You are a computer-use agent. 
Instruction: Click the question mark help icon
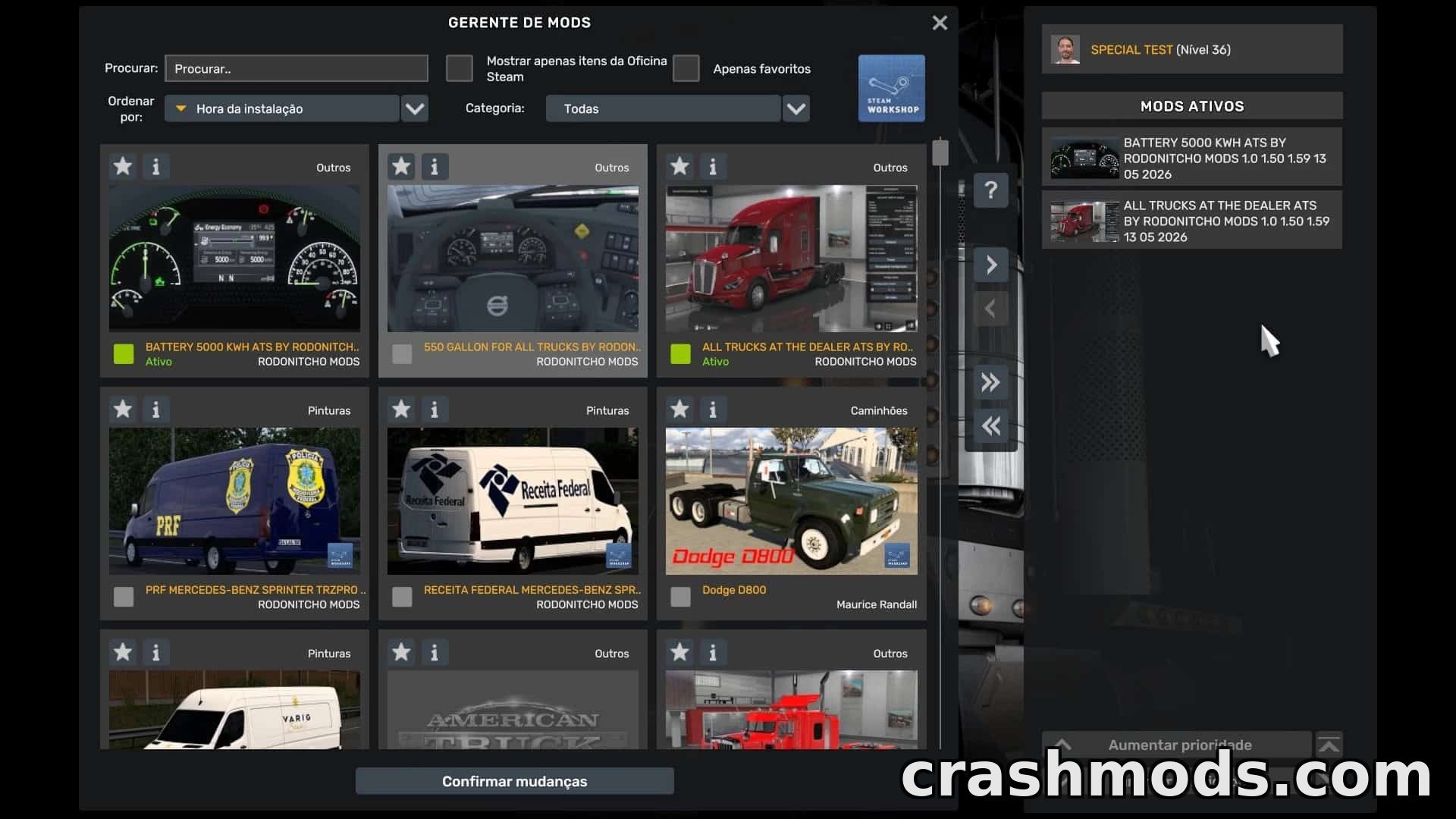pos(990,190)
